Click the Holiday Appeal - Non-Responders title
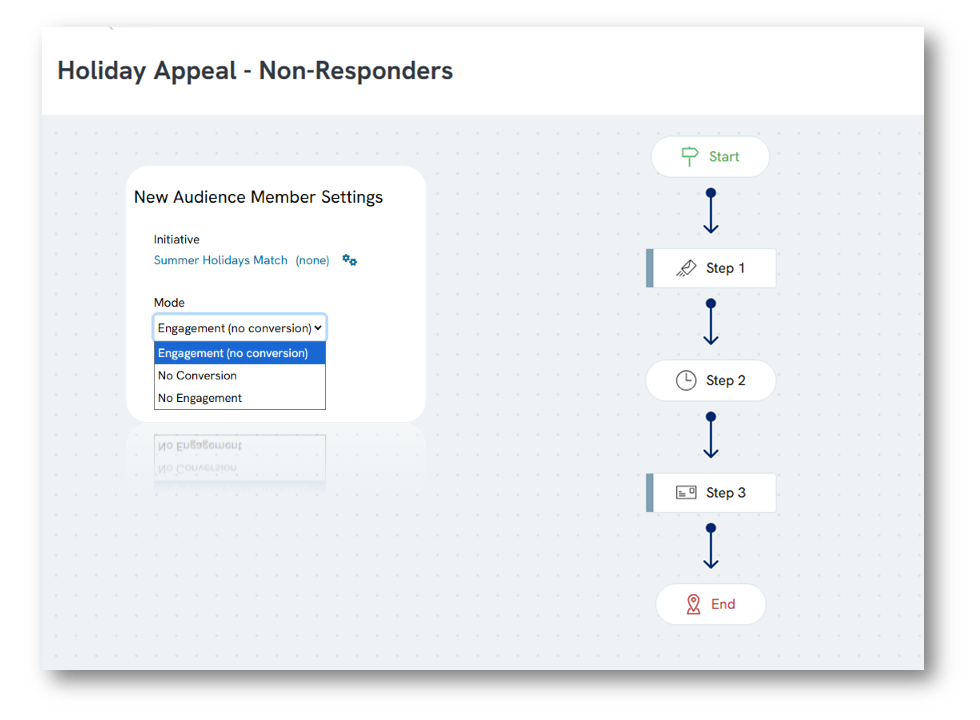 [x=255, y=70]
